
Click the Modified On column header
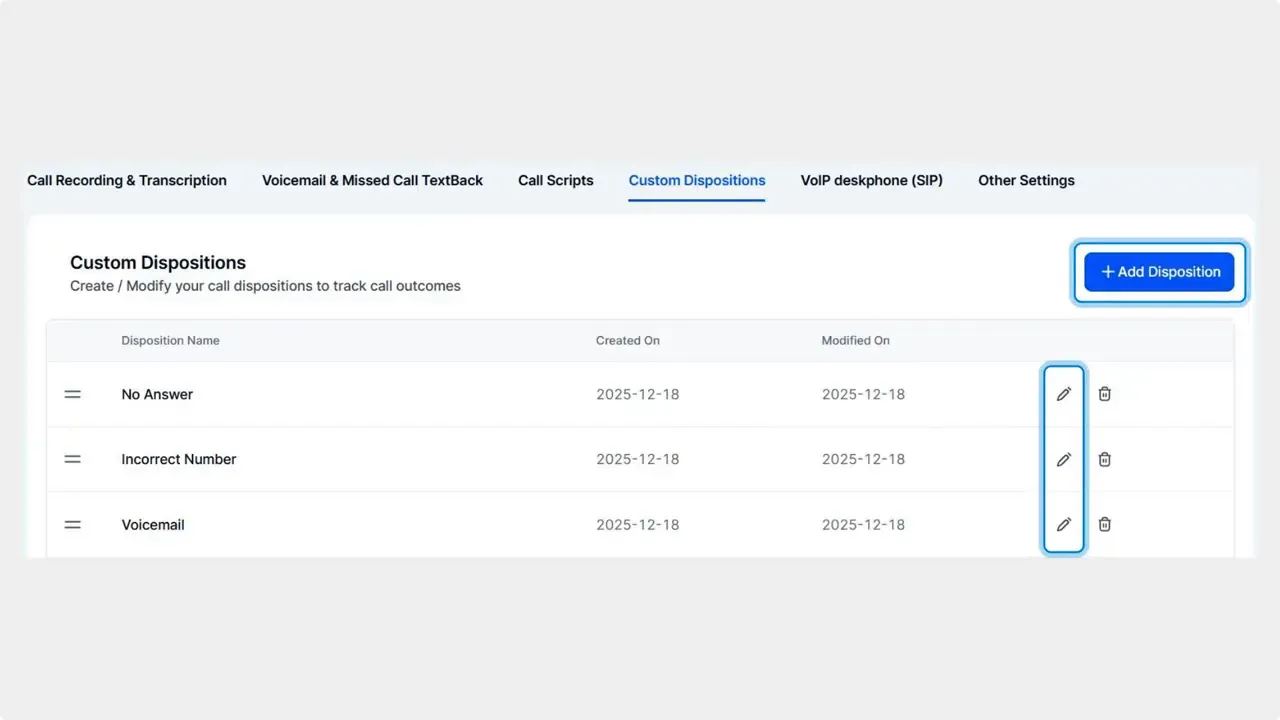[855, 340]
